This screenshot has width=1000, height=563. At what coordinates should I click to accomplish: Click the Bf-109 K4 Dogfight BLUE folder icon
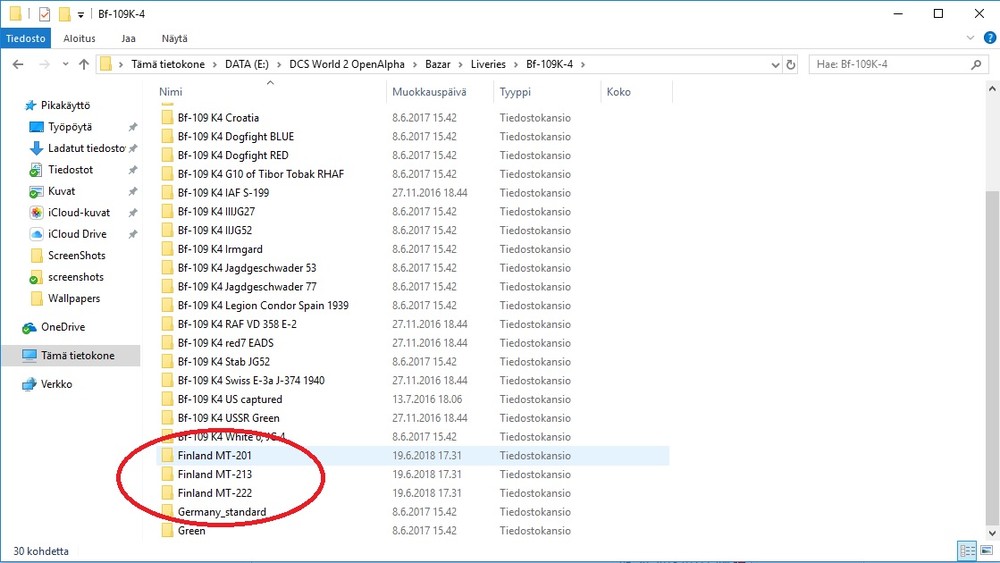pyautogui.click(x=167, y=136)
